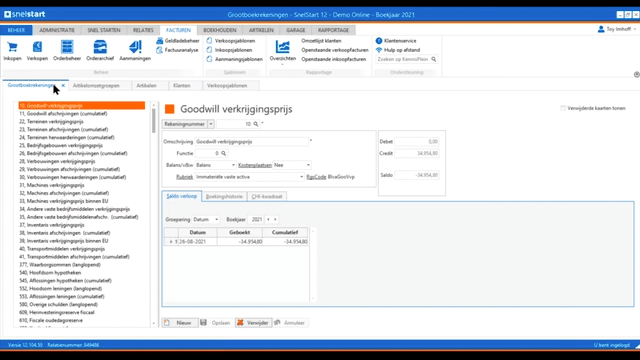Click the KennisPlein search magnifier icon
Screen dimensions: 640x360
coord(433,59)
